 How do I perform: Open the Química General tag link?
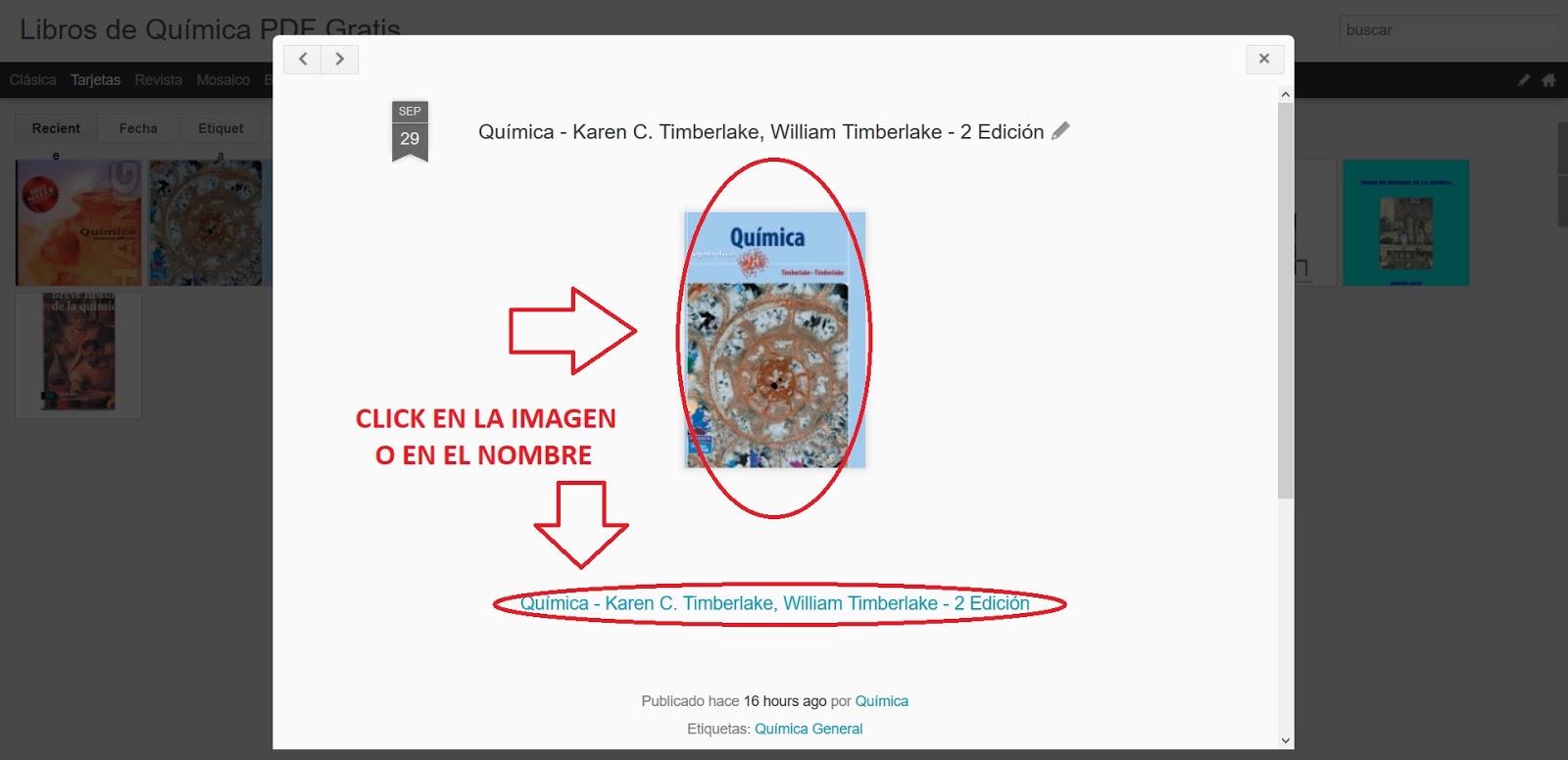(x=808, y=729)
